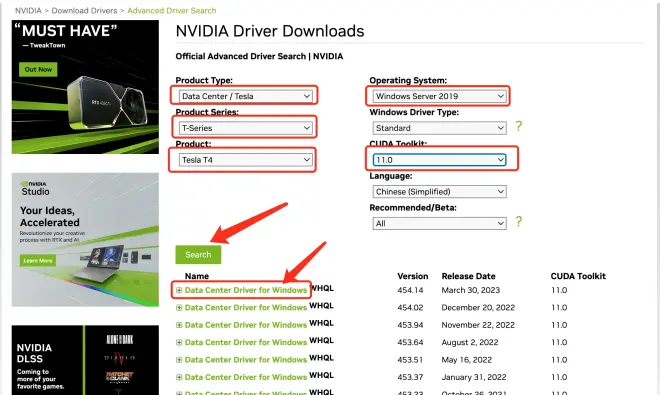660x395 pixels.
Task: Open the CUDA Toolkit 11.0 dropdown
Action: (439, 160)
